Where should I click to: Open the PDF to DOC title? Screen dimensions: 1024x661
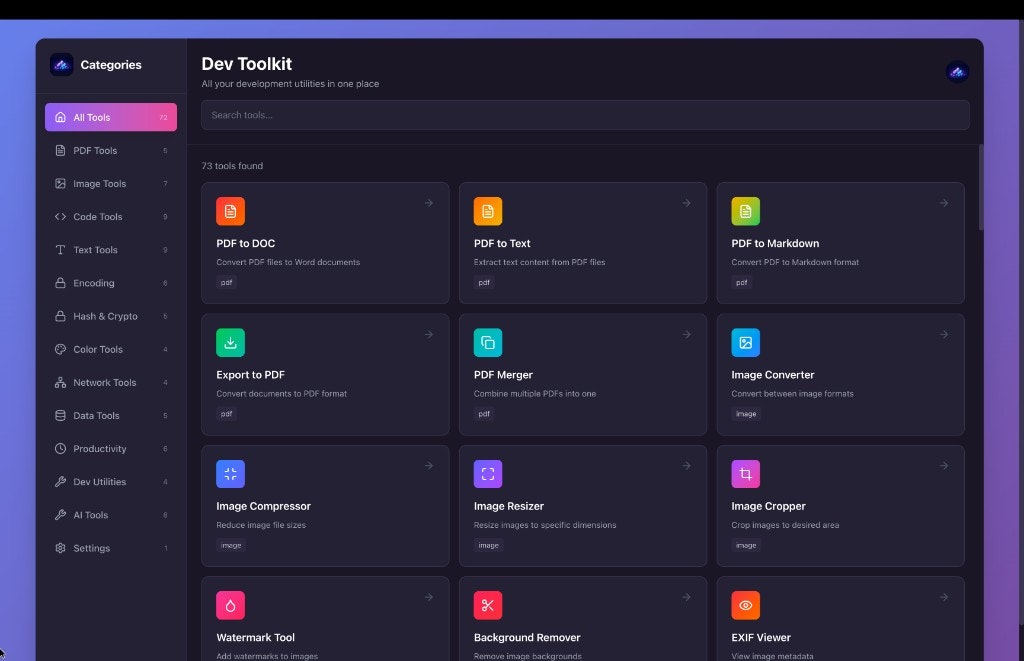(246, 243)
